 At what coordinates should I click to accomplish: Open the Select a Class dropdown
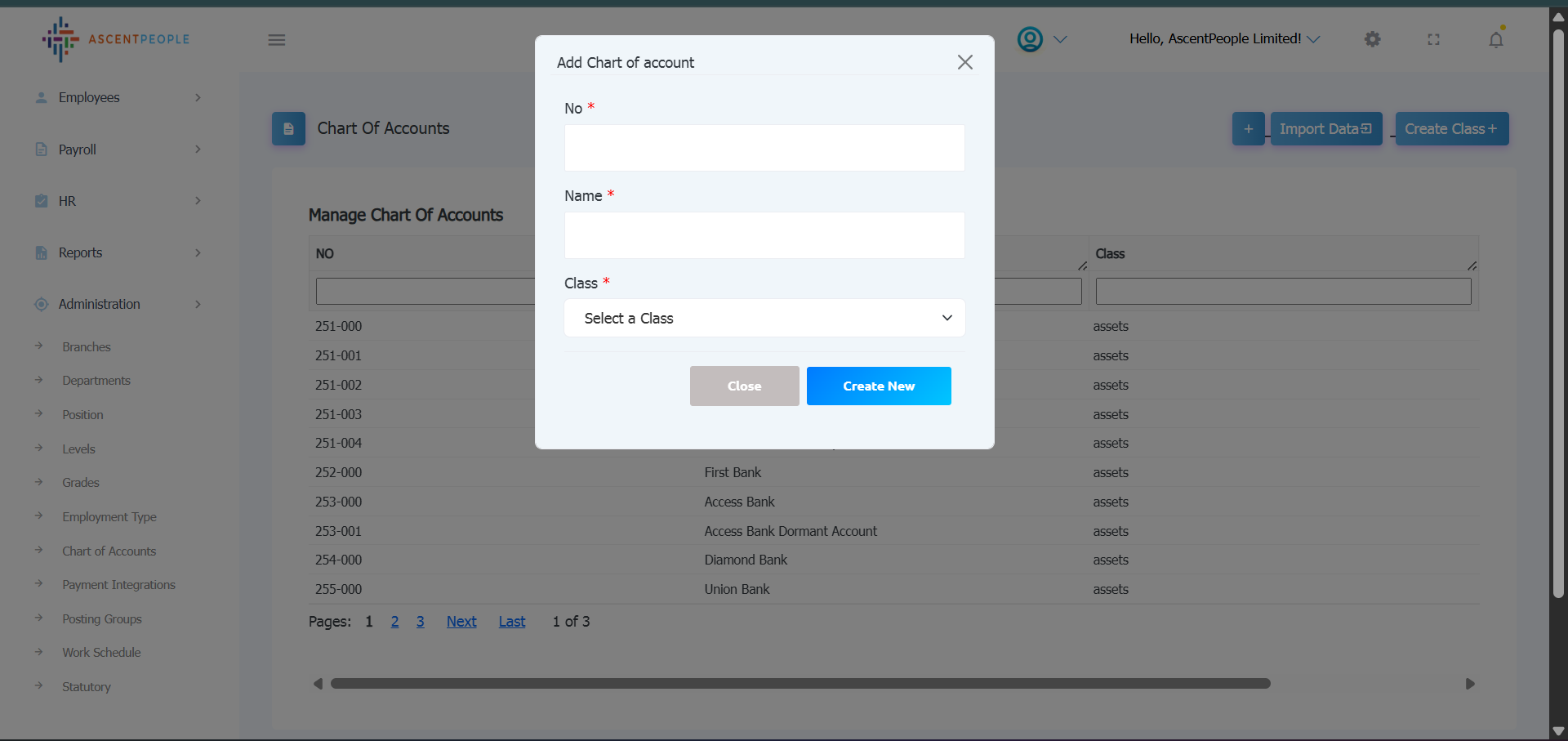point(764,318)
